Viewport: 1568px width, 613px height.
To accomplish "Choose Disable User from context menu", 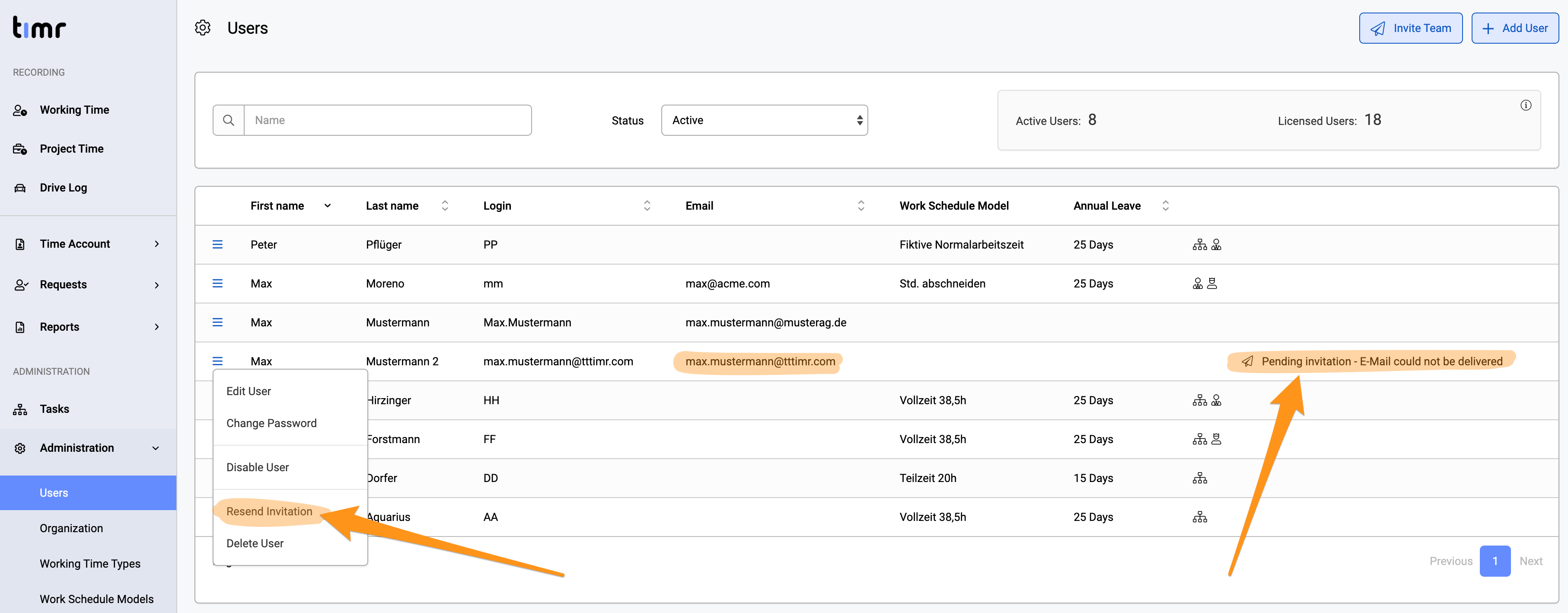I will (x=258, y=467).
